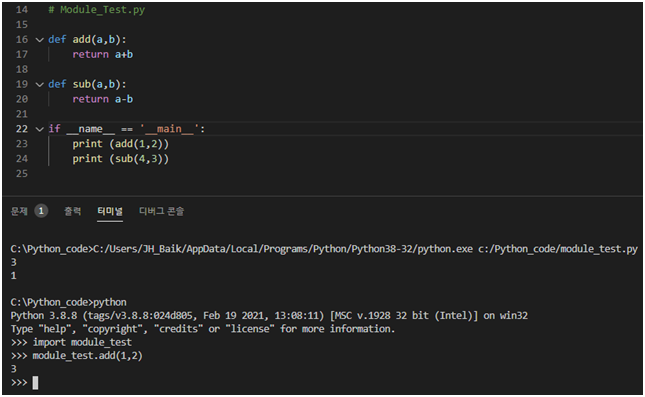Click line number 14 in gutter
The image size is (645, 397).
21,9
